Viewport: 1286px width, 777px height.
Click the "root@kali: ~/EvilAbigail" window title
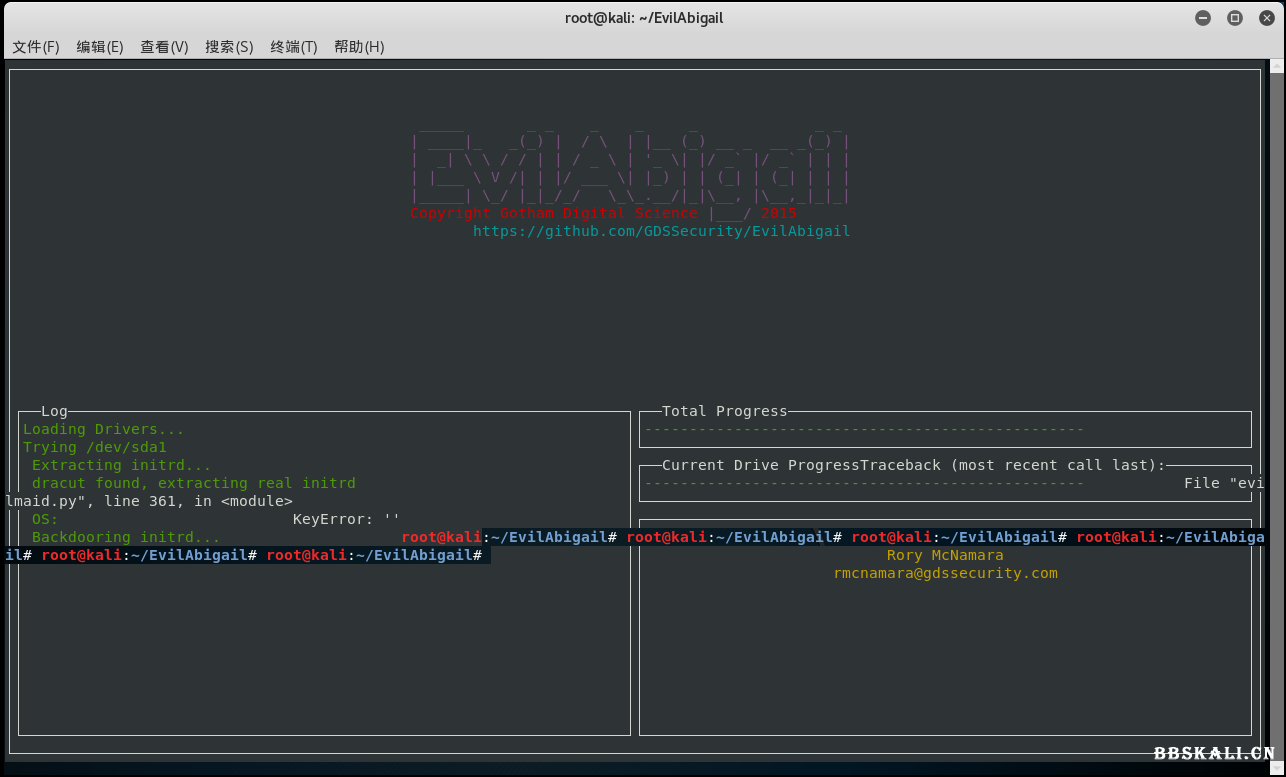(x=642, y=18)
